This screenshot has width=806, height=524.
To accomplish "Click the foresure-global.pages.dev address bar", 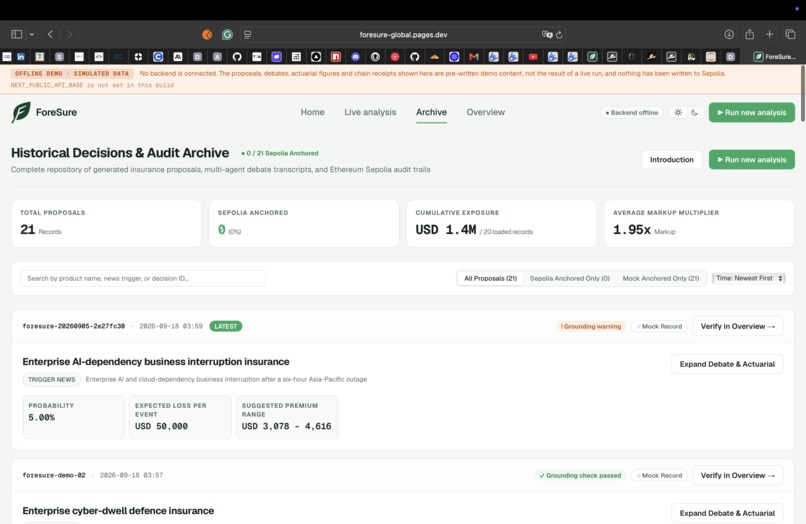I will click(403, 34).
